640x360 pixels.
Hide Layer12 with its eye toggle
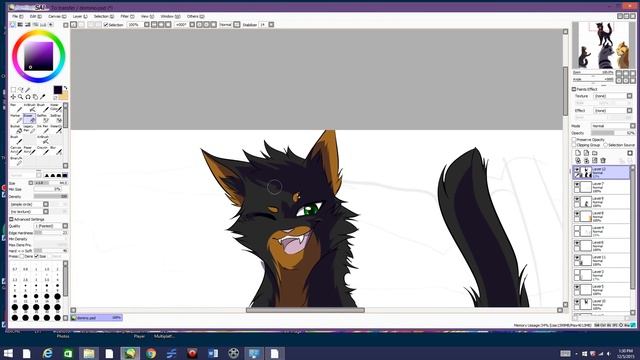coord(577,169)
